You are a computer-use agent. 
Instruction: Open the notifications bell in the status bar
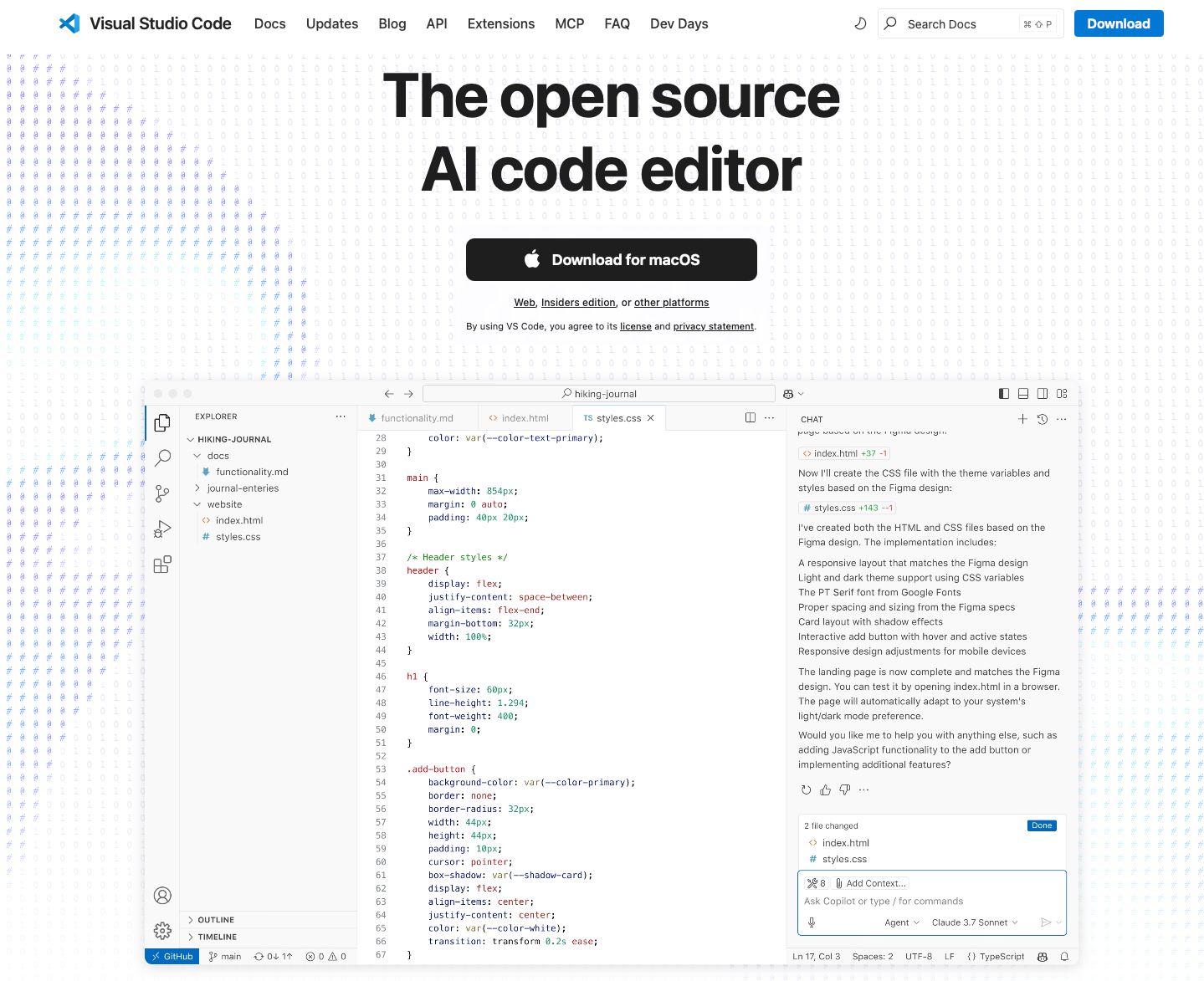tap(1064, 956)
